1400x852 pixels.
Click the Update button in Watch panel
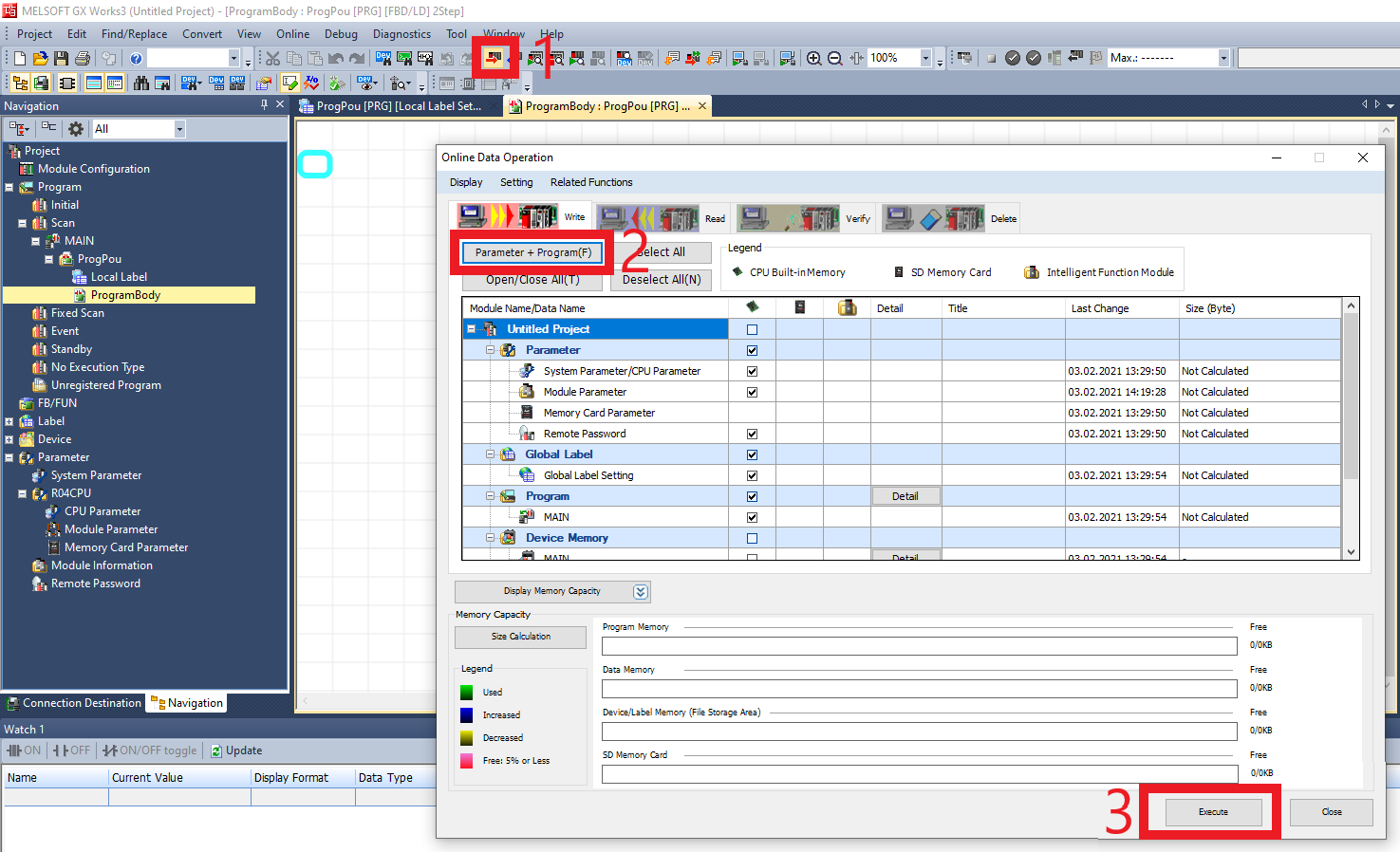point(236,750)
